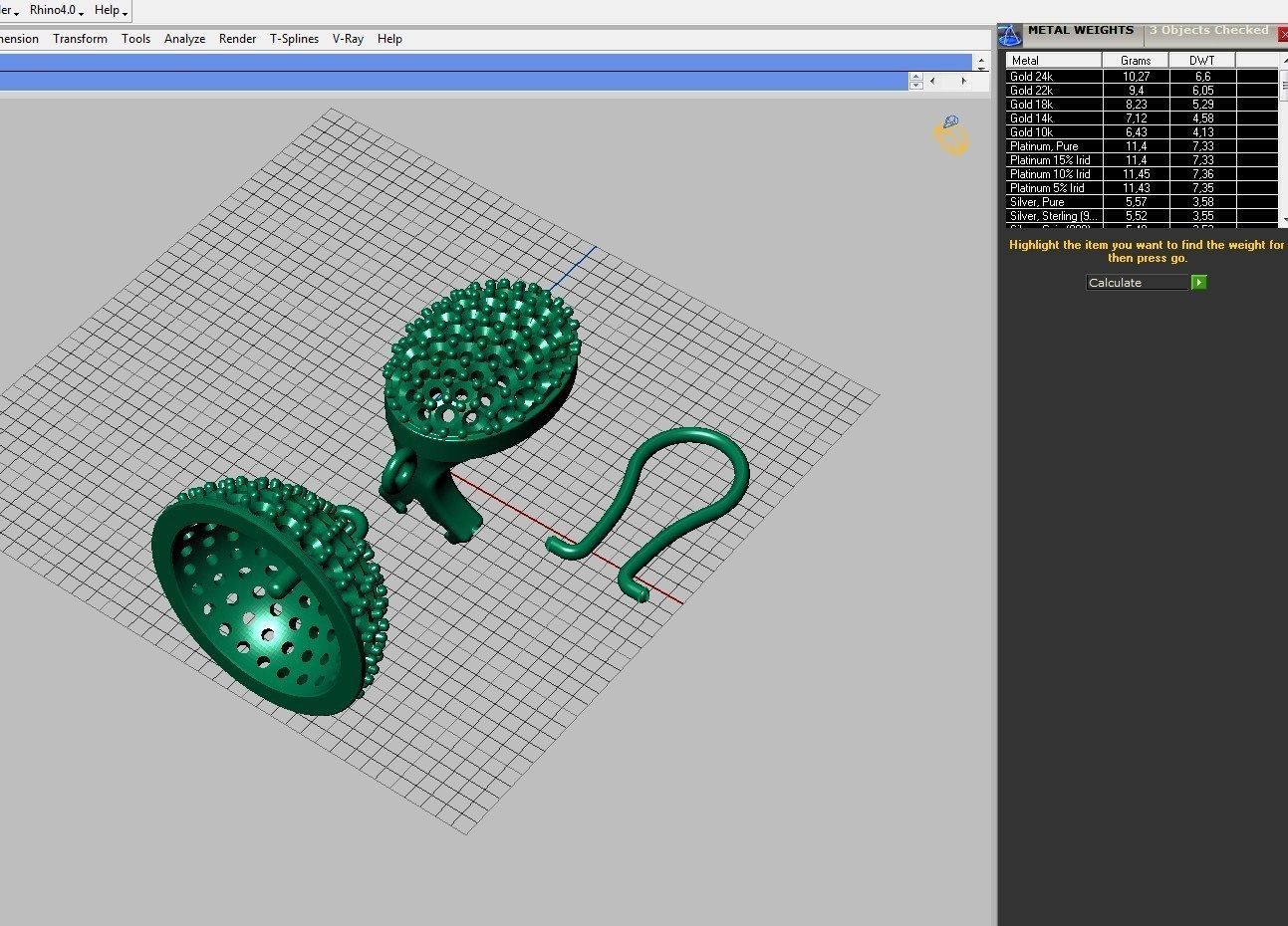Select the Silver, Sterling row
The width and height of the screenshot is (1288, 926).
click(1142, 216)
